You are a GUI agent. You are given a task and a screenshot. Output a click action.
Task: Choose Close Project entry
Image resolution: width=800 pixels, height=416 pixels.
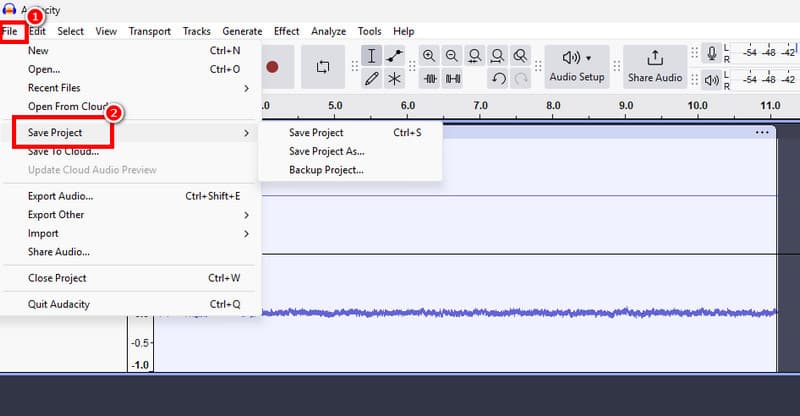(130, 278)
